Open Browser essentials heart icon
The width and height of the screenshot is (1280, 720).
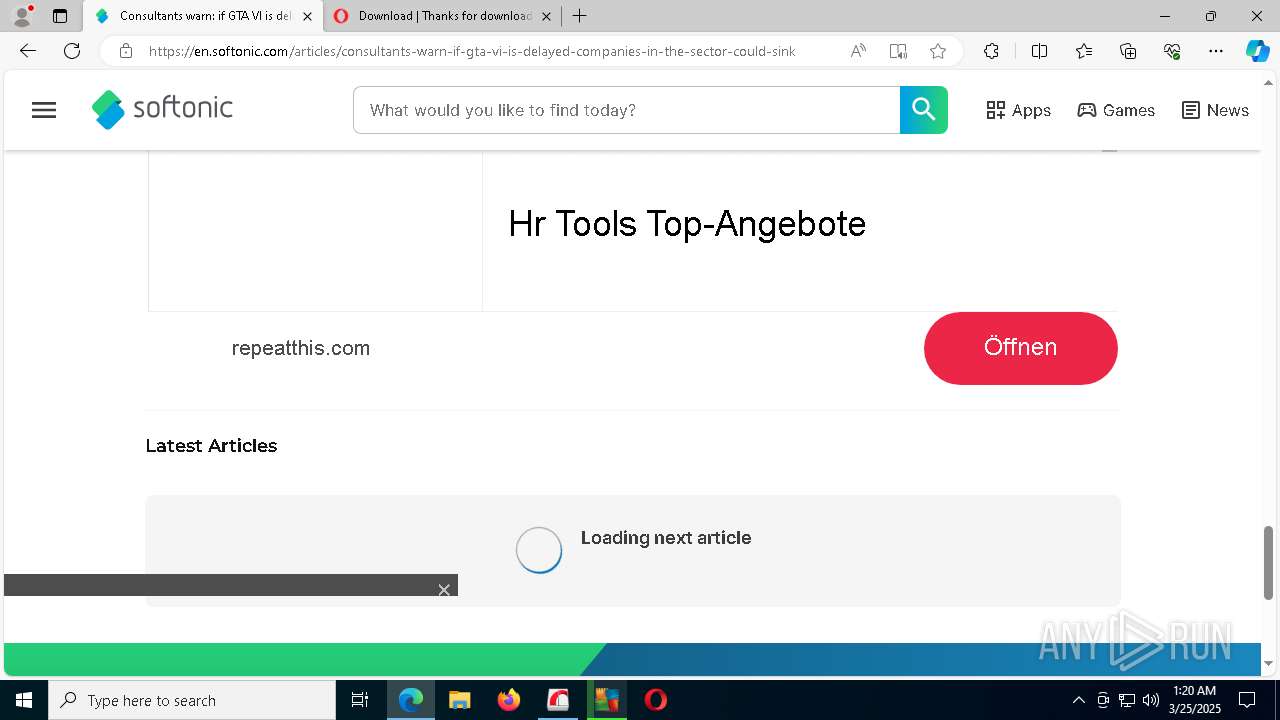pos(1172,51)
